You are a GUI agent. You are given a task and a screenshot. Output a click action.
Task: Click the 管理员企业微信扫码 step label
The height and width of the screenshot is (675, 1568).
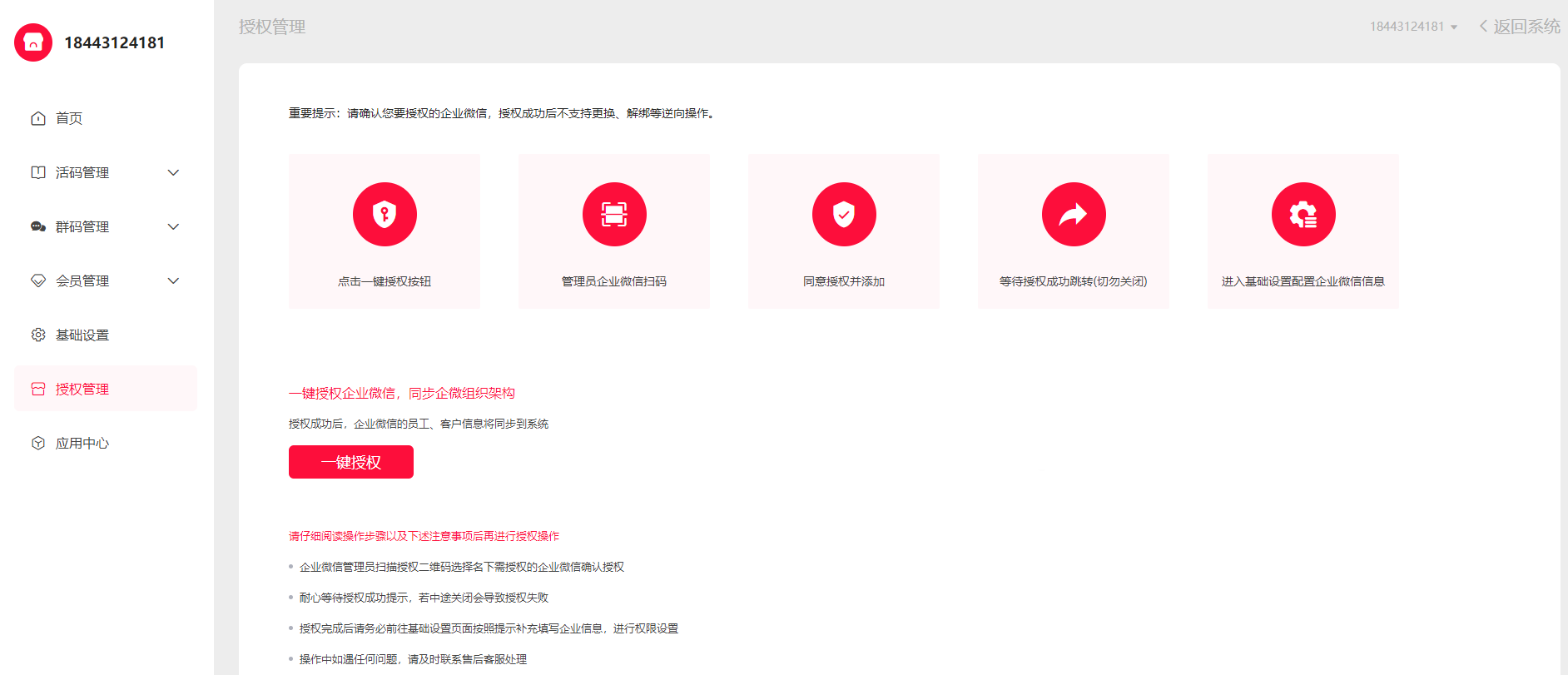[614, 281]
